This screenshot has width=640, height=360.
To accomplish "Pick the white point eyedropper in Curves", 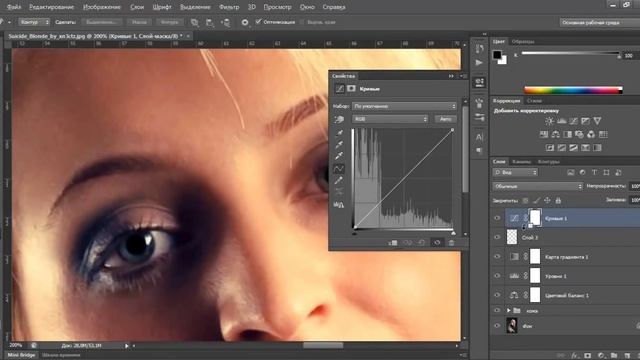I will (x=339, y=156).
